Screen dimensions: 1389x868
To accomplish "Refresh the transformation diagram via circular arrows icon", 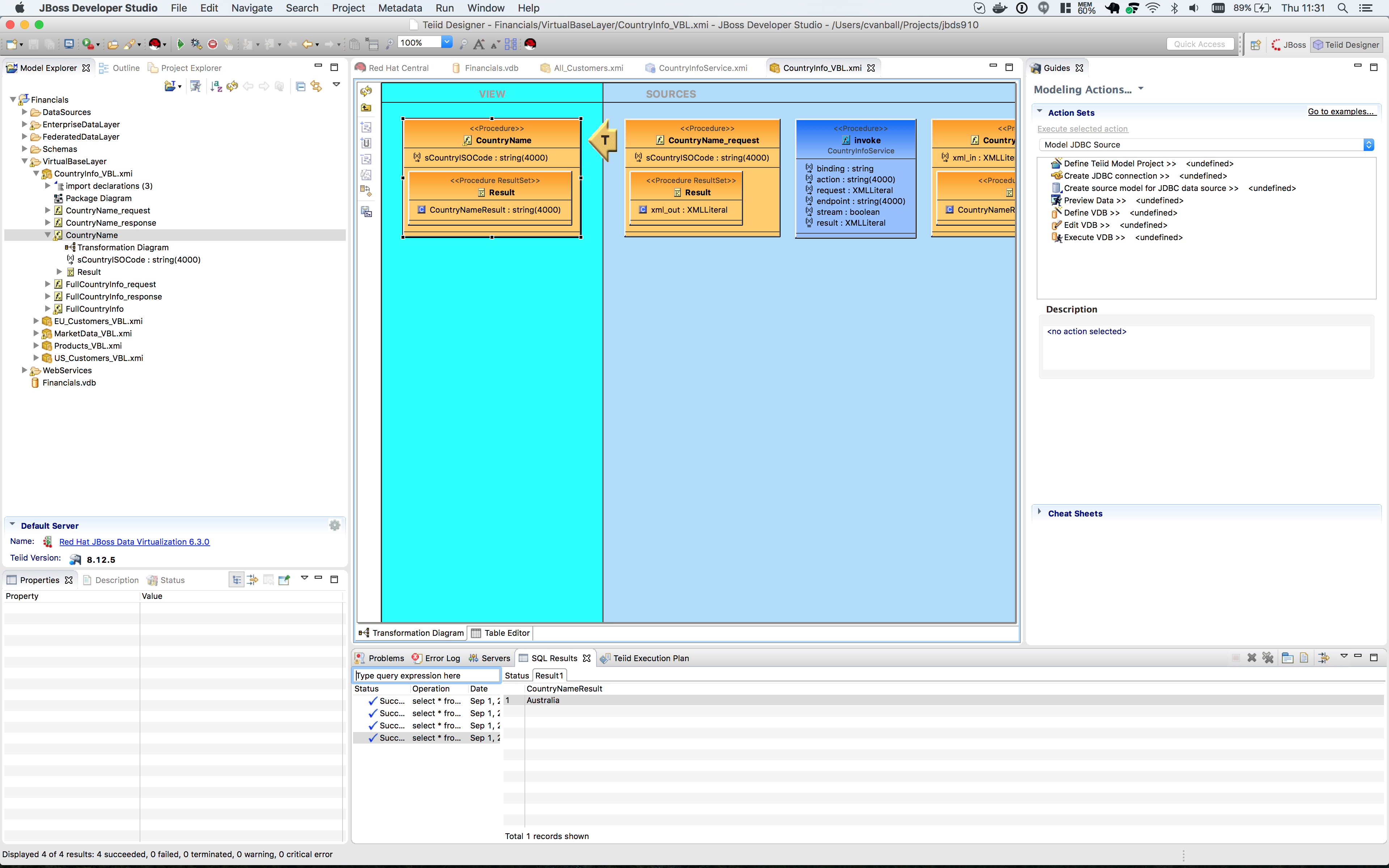I will pos(366,91).
